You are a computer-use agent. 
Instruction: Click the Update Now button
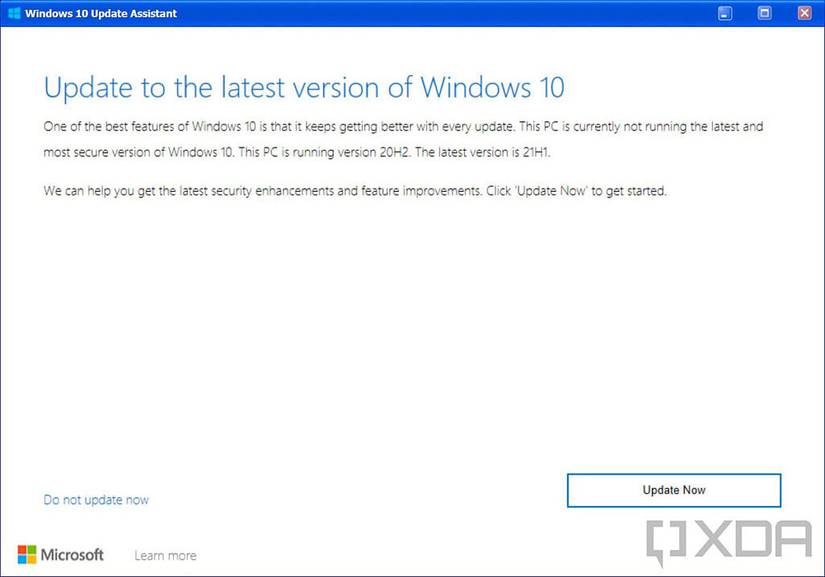(x=674, y=490)
